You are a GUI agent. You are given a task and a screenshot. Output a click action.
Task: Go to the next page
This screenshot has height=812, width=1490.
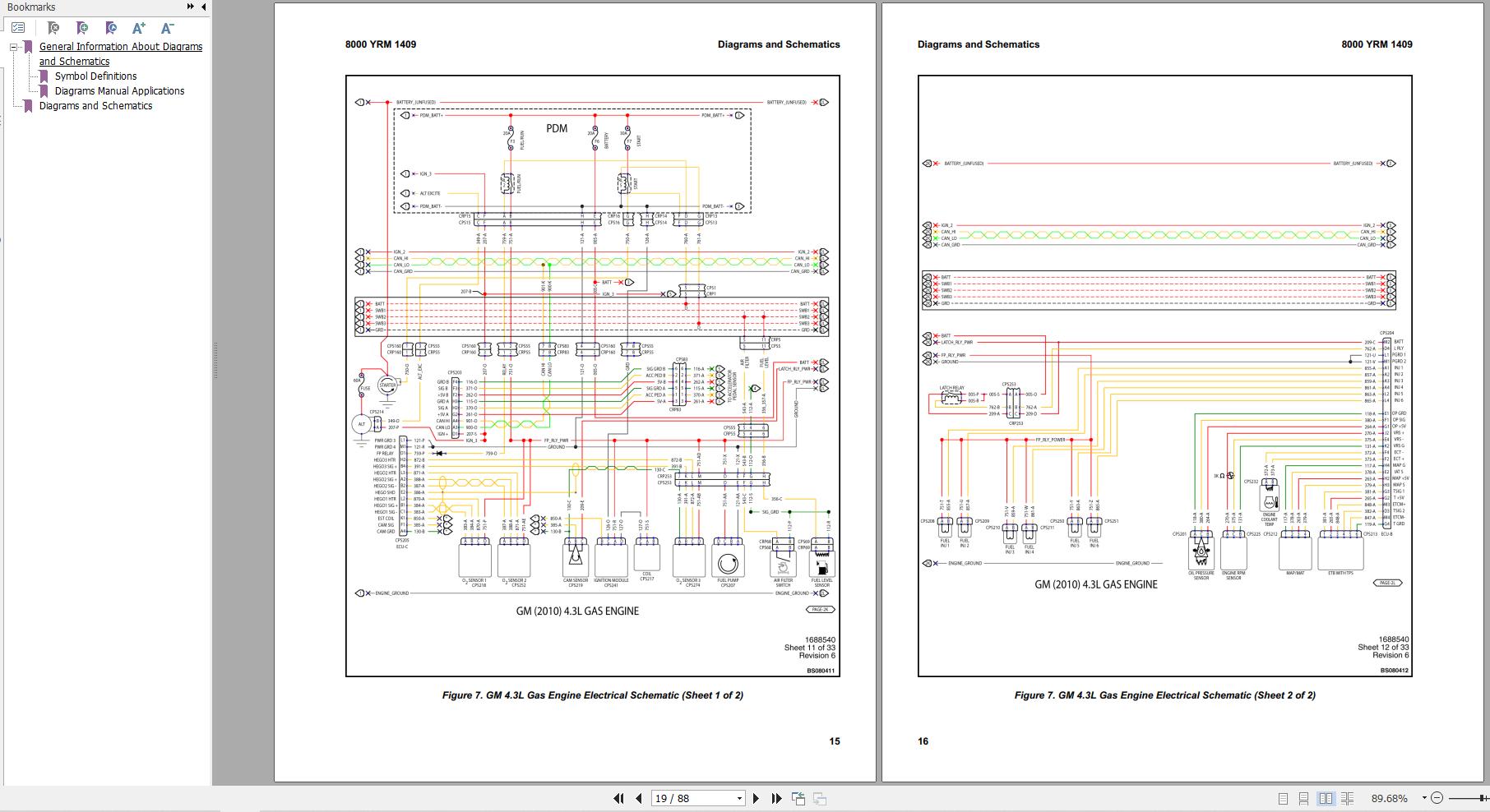757,798
